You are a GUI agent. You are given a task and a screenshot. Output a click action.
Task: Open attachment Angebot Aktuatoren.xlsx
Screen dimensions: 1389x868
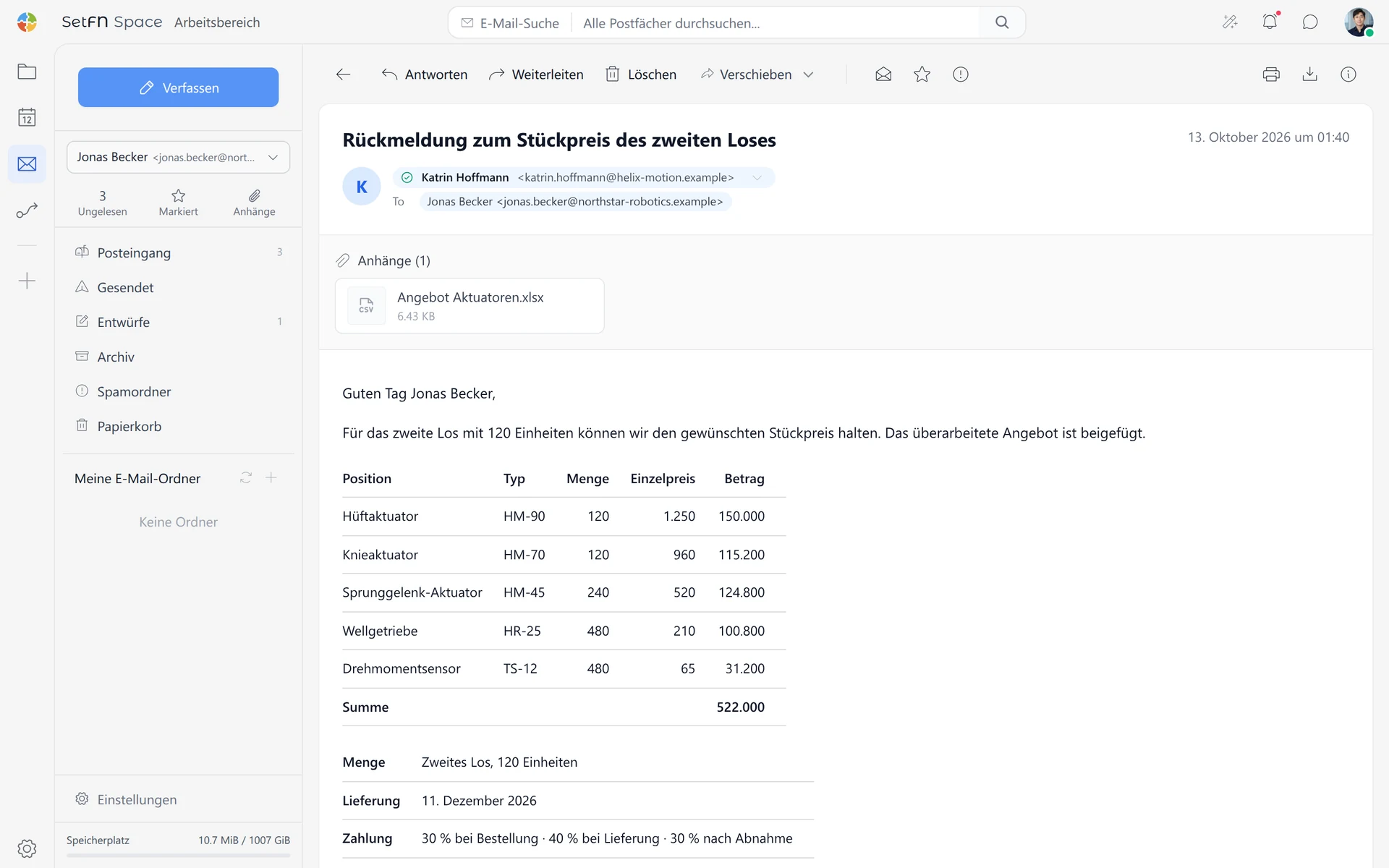pyautogui.click(x=470, y=306)
